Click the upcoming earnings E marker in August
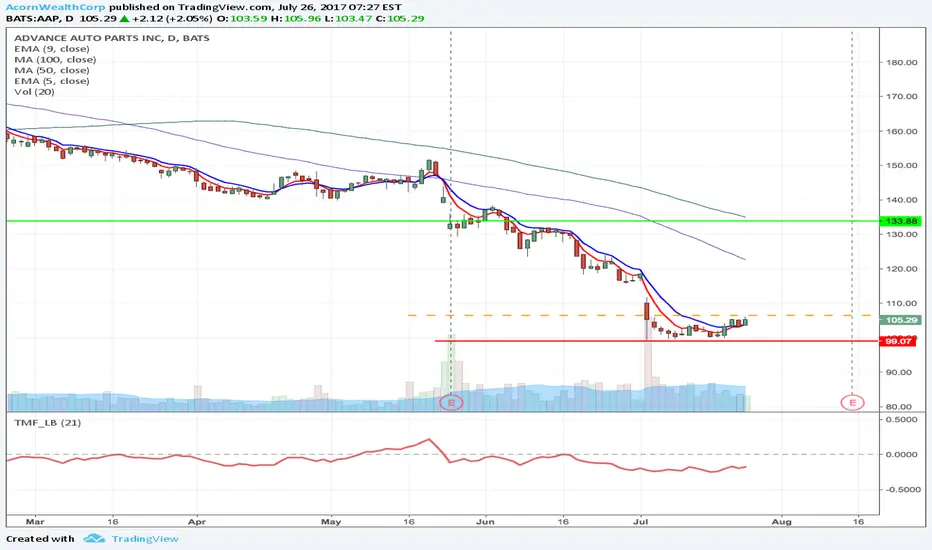Viewport: 932px width, 550px height. coord(852,403)
